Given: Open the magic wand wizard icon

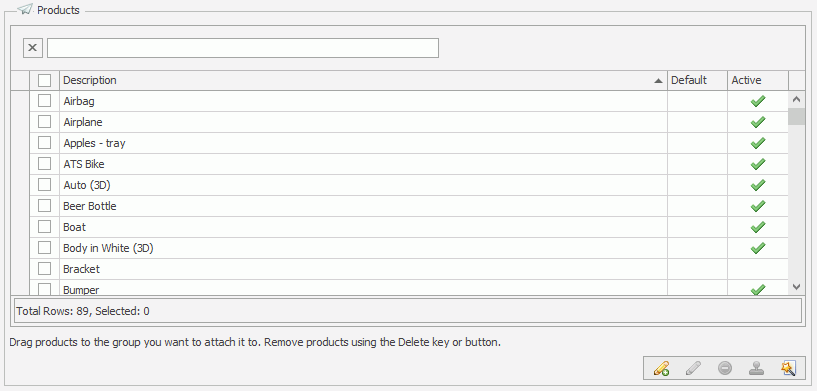Looking at the screenshot, I should 788,369.
